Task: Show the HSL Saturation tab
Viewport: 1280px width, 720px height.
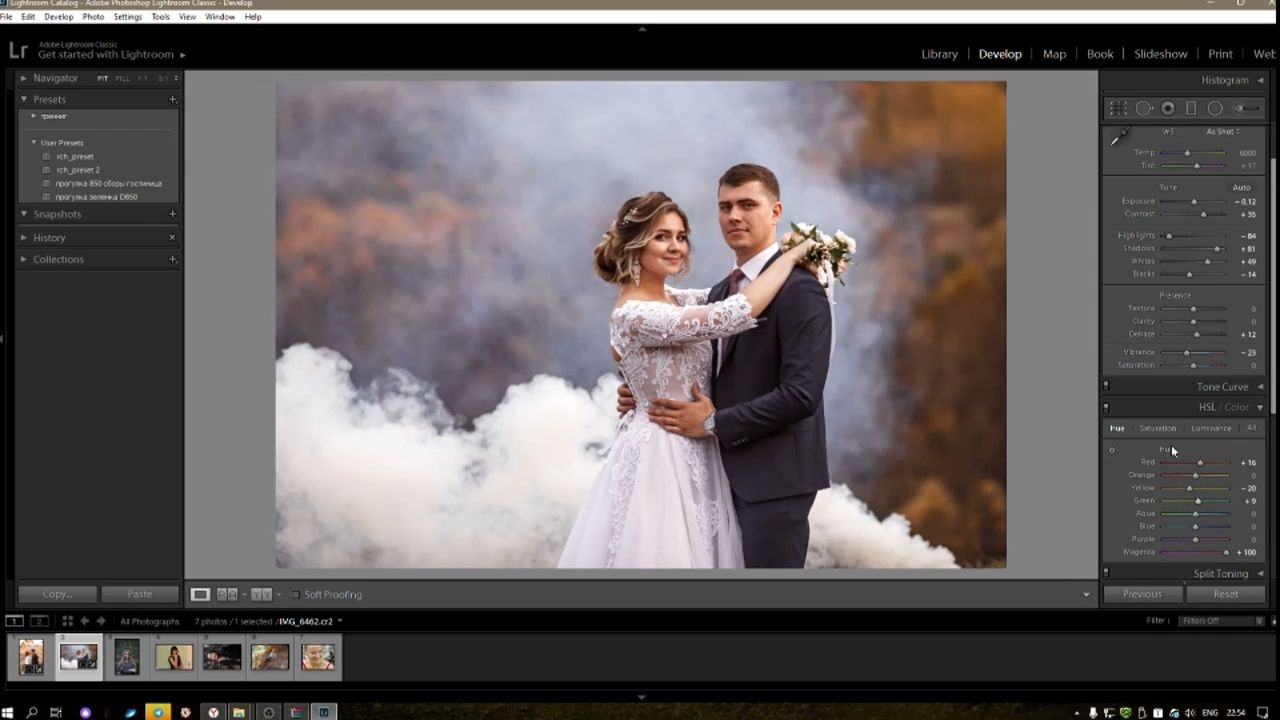Action: tap(1157, 428)
